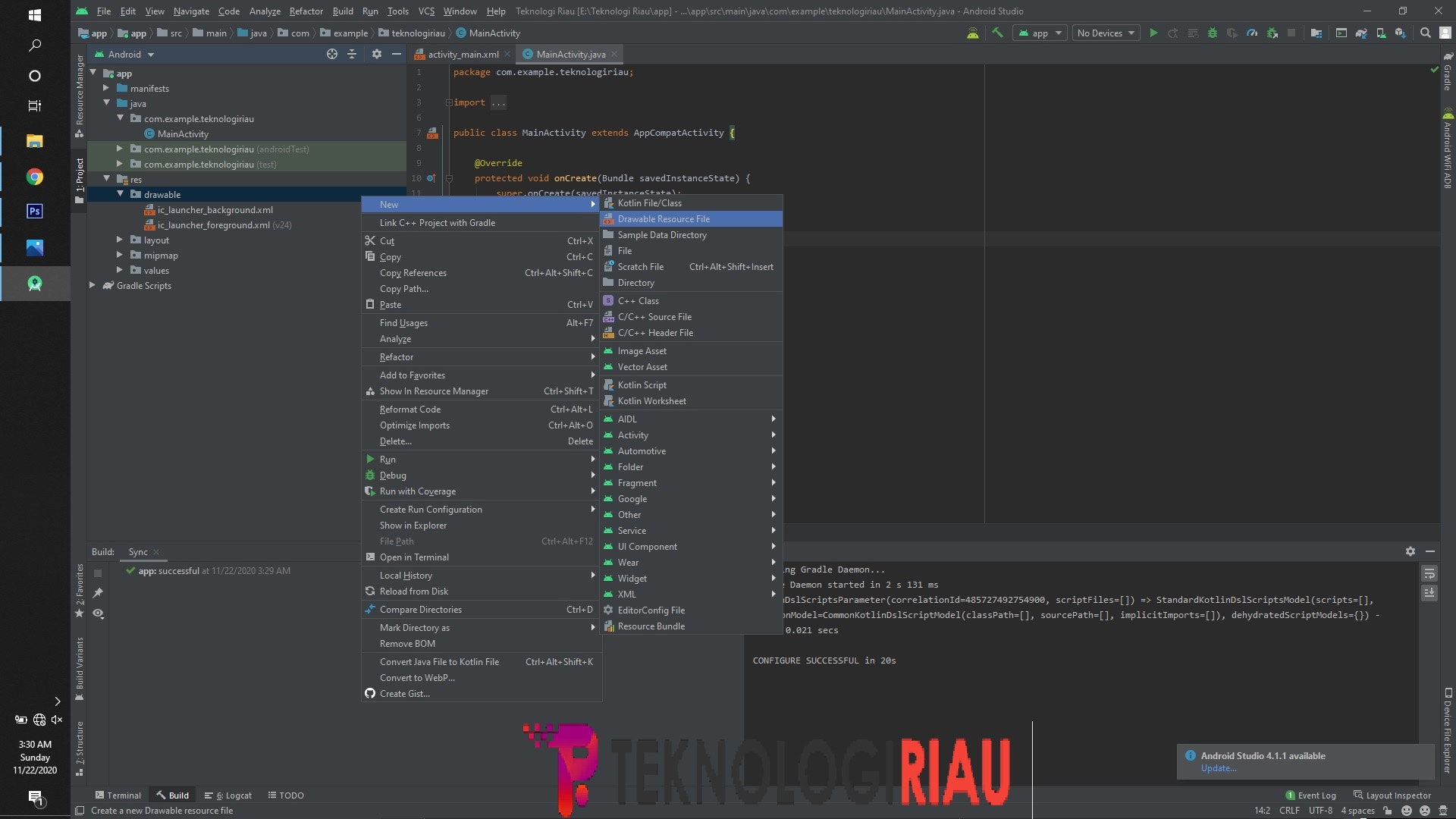This screenshot has width=1456, height=819.
Task: Open the Event Log
Action: point(1316,795)
